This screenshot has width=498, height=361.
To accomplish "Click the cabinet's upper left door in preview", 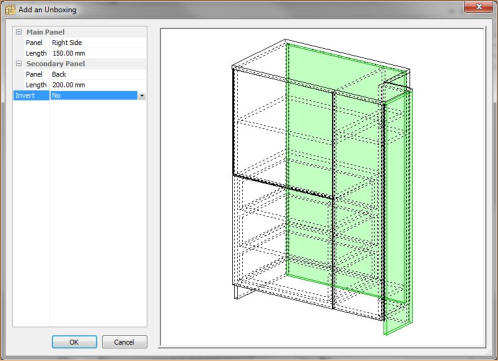I will tap(283, 132).
